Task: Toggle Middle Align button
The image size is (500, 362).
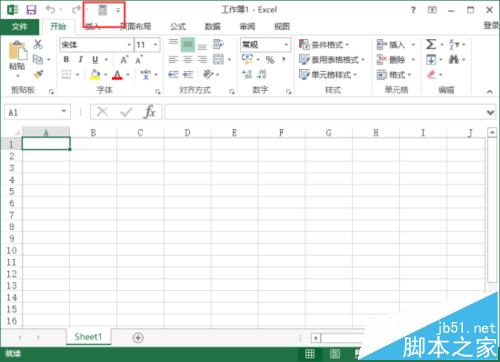Action: [x=188, y=45]
